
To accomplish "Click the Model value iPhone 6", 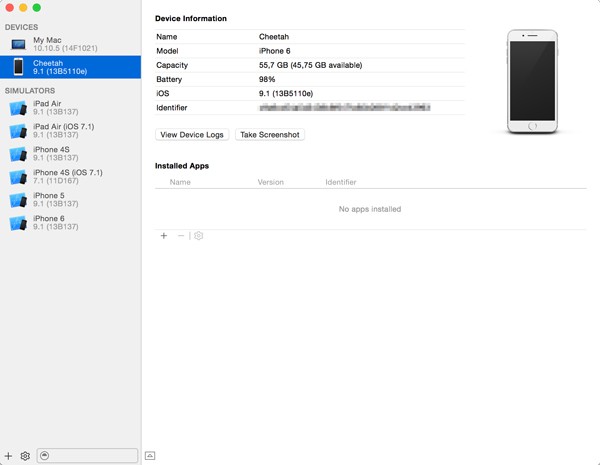I will (274, 51).
